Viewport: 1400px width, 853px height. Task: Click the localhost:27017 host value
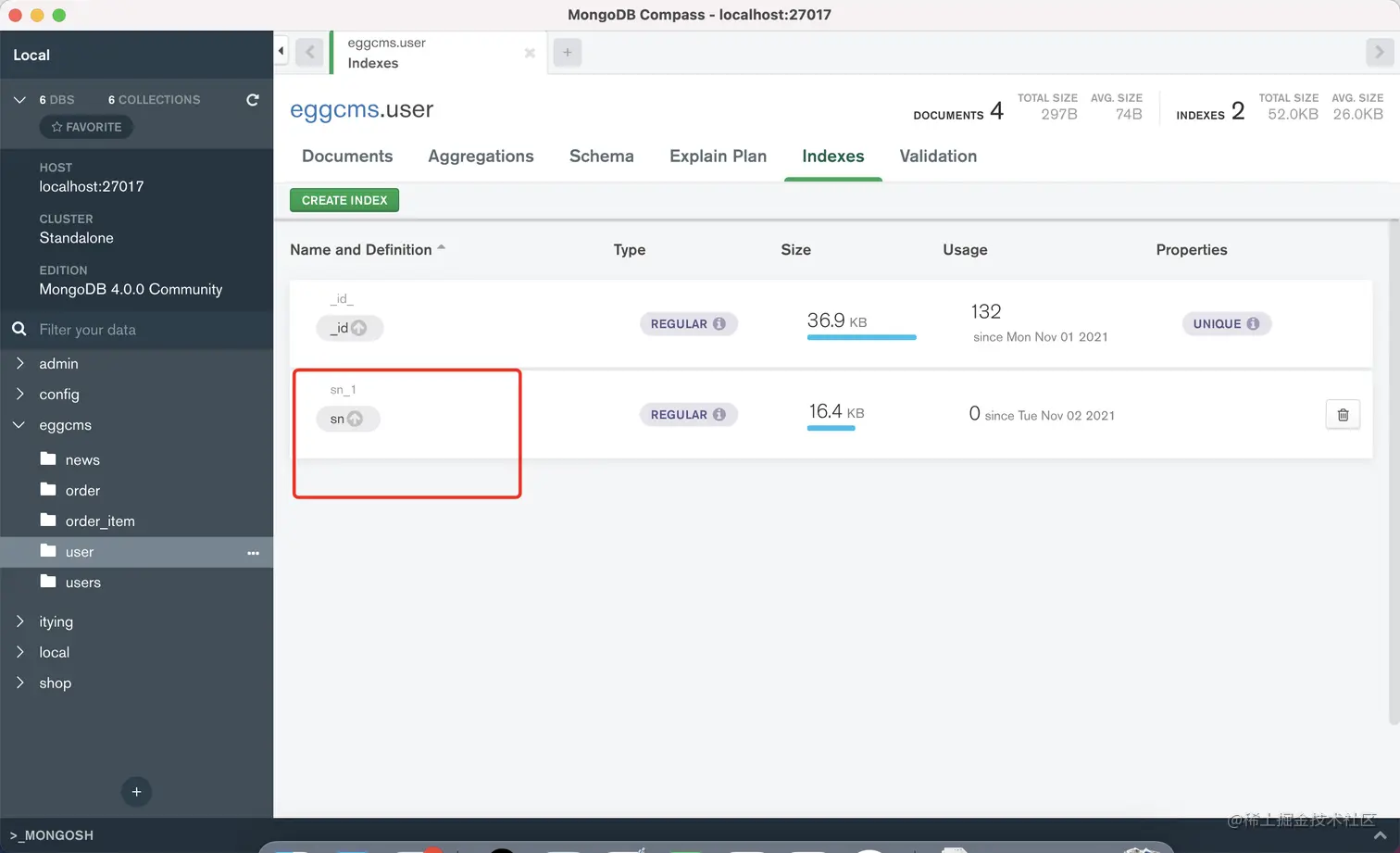(92, 186)
